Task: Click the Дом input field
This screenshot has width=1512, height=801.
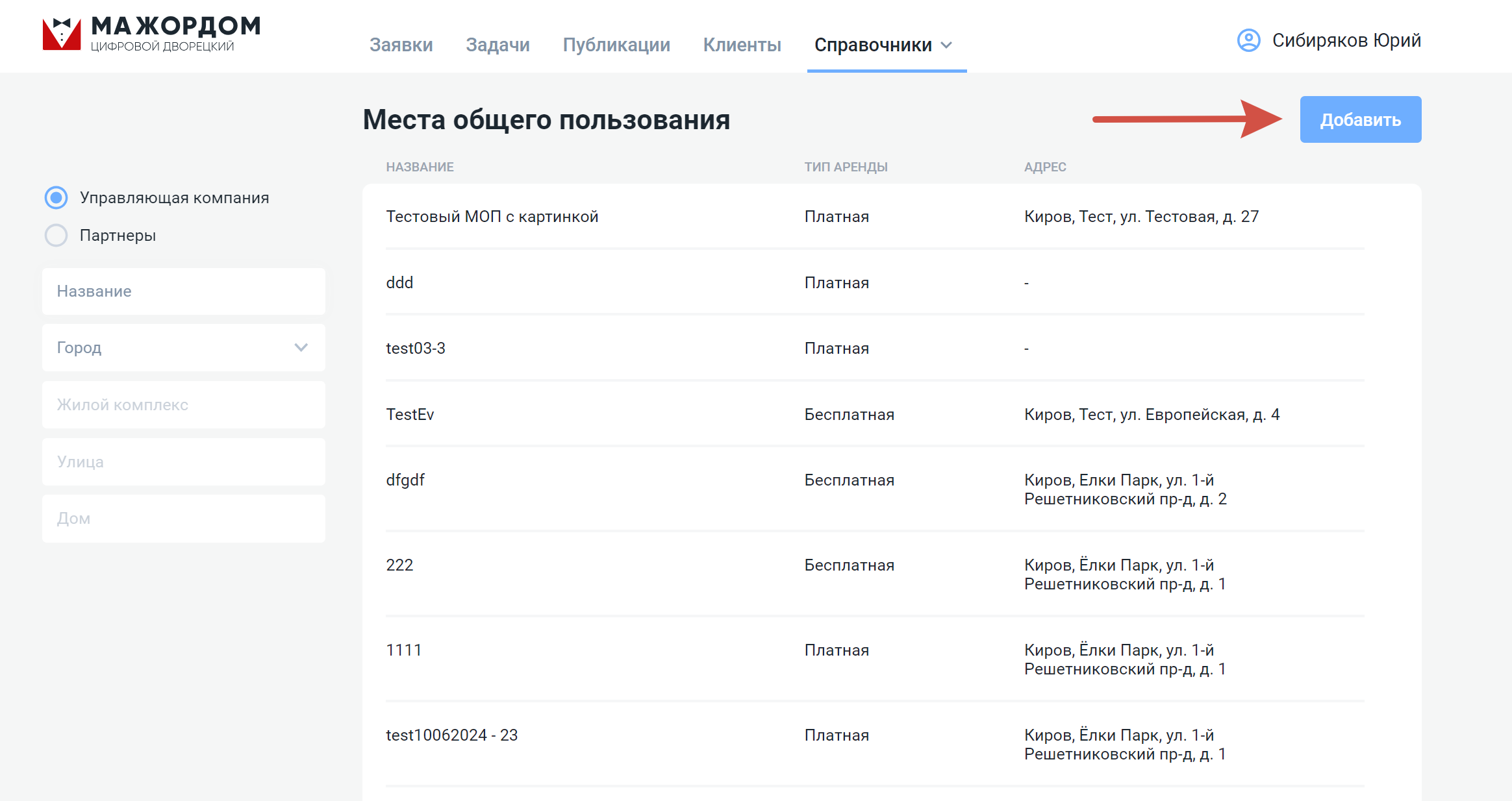Action: [x=183, y=519]
